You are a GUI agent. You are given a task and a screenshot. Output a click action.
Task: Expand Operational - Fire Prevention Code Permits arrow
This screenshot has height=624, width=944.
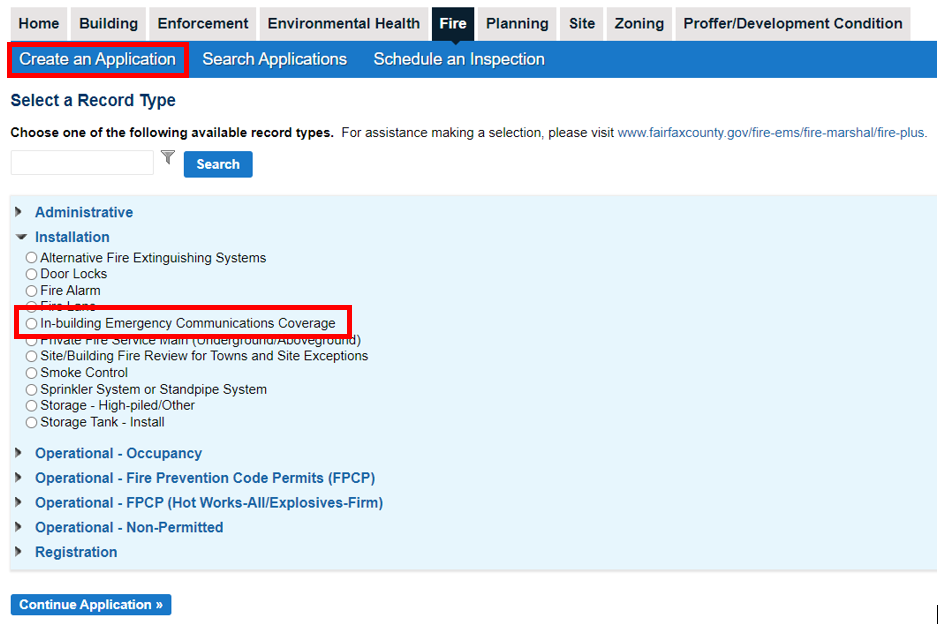pyautogui.click(x=19, y=477)
